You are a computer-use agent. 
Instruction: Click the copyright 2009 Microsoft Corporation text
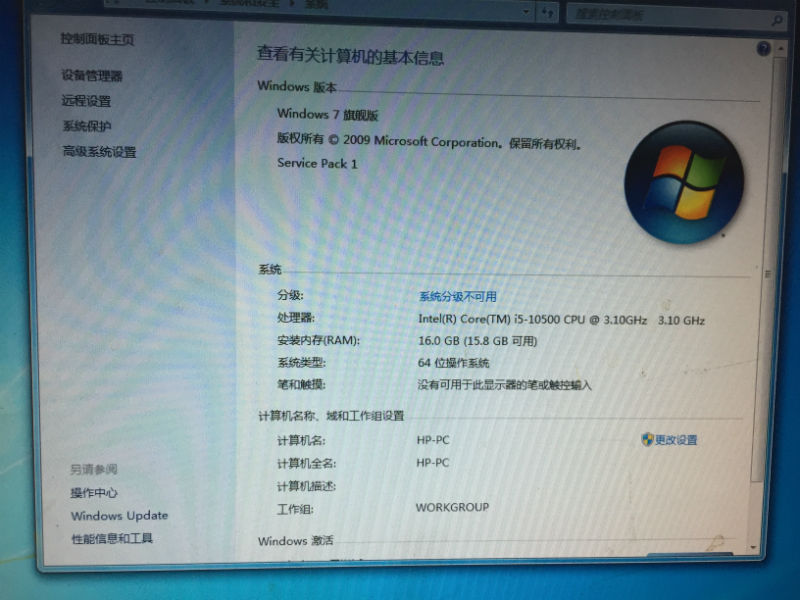[429, 141]
